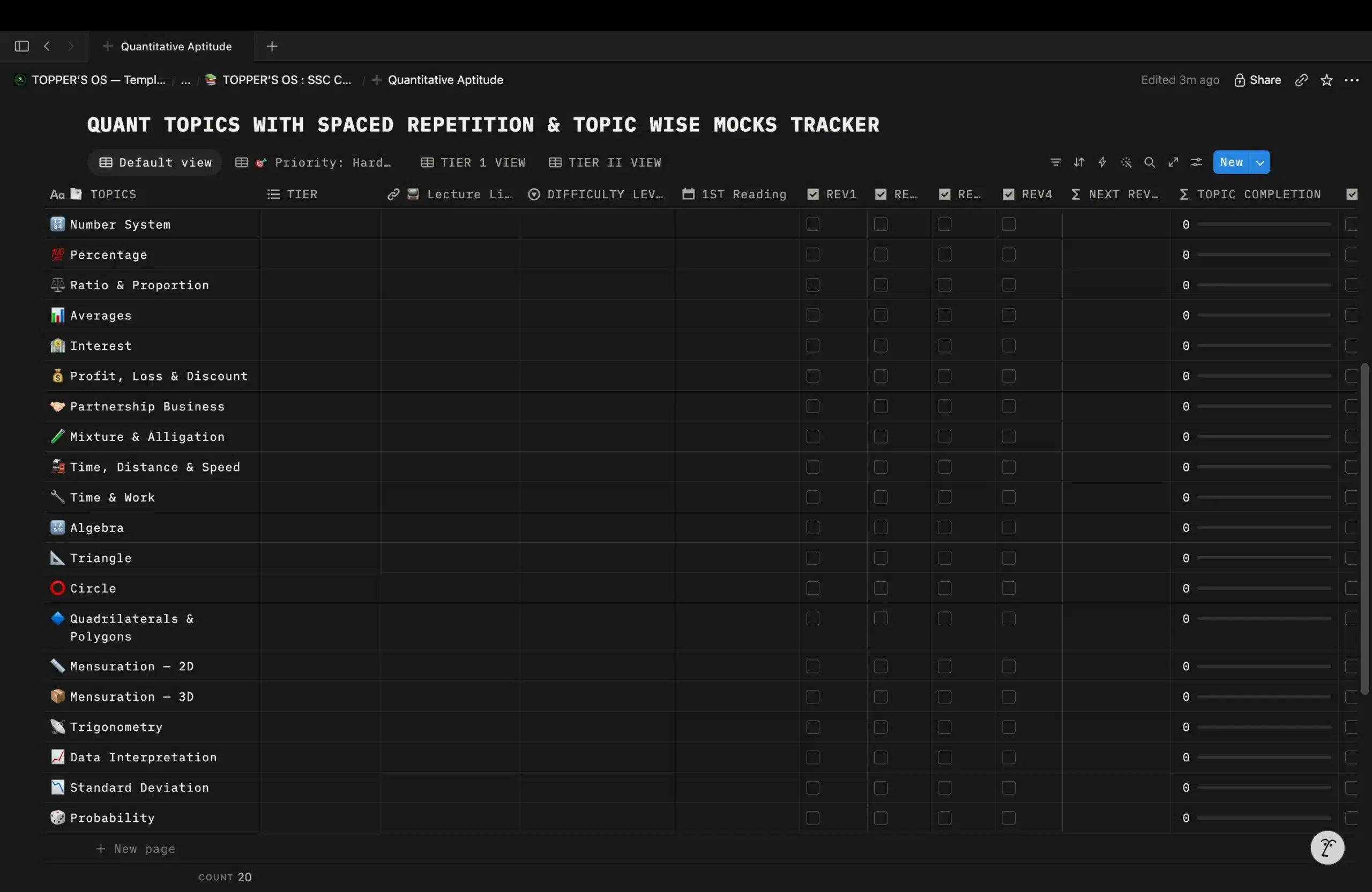This screenshot has width=1372, height=892.
Task: Switch to TIER II VIEW tab
Action: coord(605,162)
